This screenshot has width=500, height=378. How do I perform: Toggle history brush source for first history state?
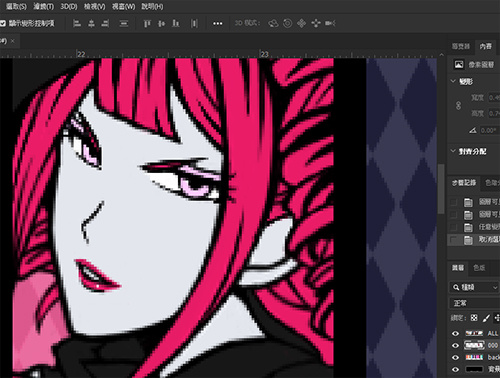click(x=453, y=202)
